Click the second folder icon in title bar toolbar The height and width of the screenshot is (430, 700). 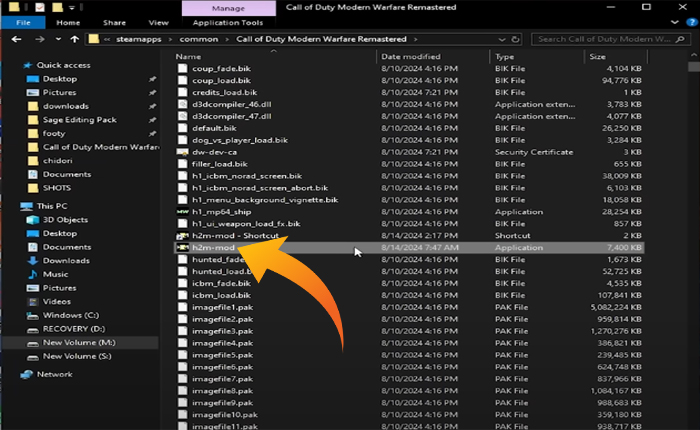click(57, 7)
